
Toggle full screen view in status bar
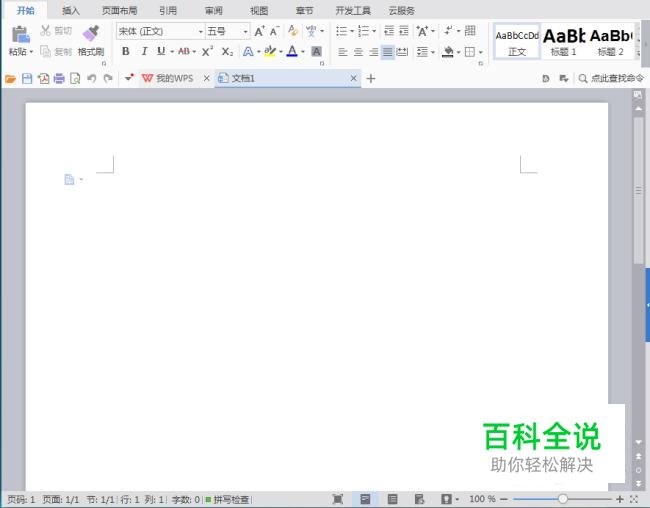pyautogui.click(x=338, y=499)
